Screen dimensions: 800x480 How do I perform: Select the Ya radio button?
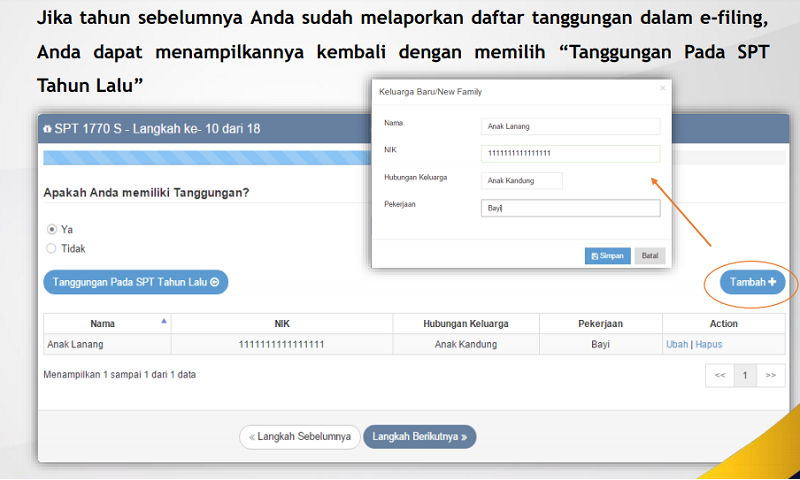52,229
